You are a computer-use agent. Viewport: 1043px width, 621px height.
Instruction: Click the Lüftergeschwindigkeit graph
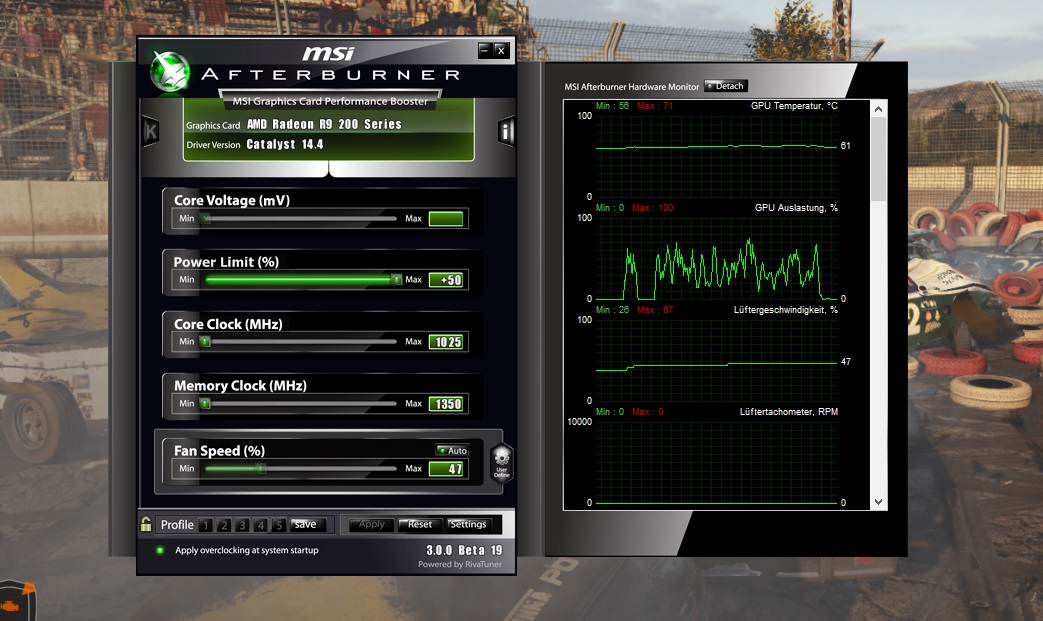point(716,360)
